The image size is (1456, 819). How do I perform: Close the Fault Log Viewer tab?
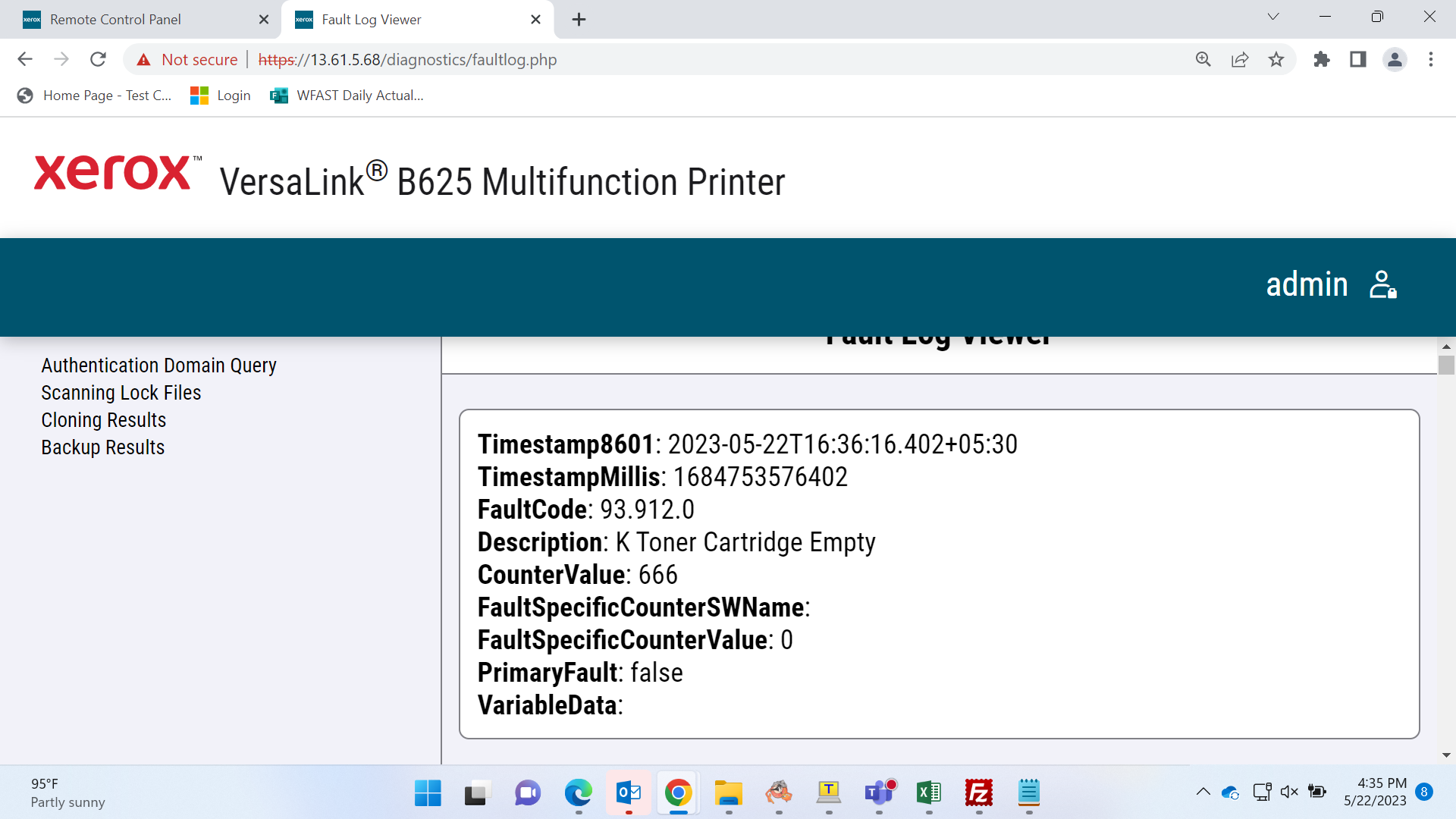coord(536,20)
